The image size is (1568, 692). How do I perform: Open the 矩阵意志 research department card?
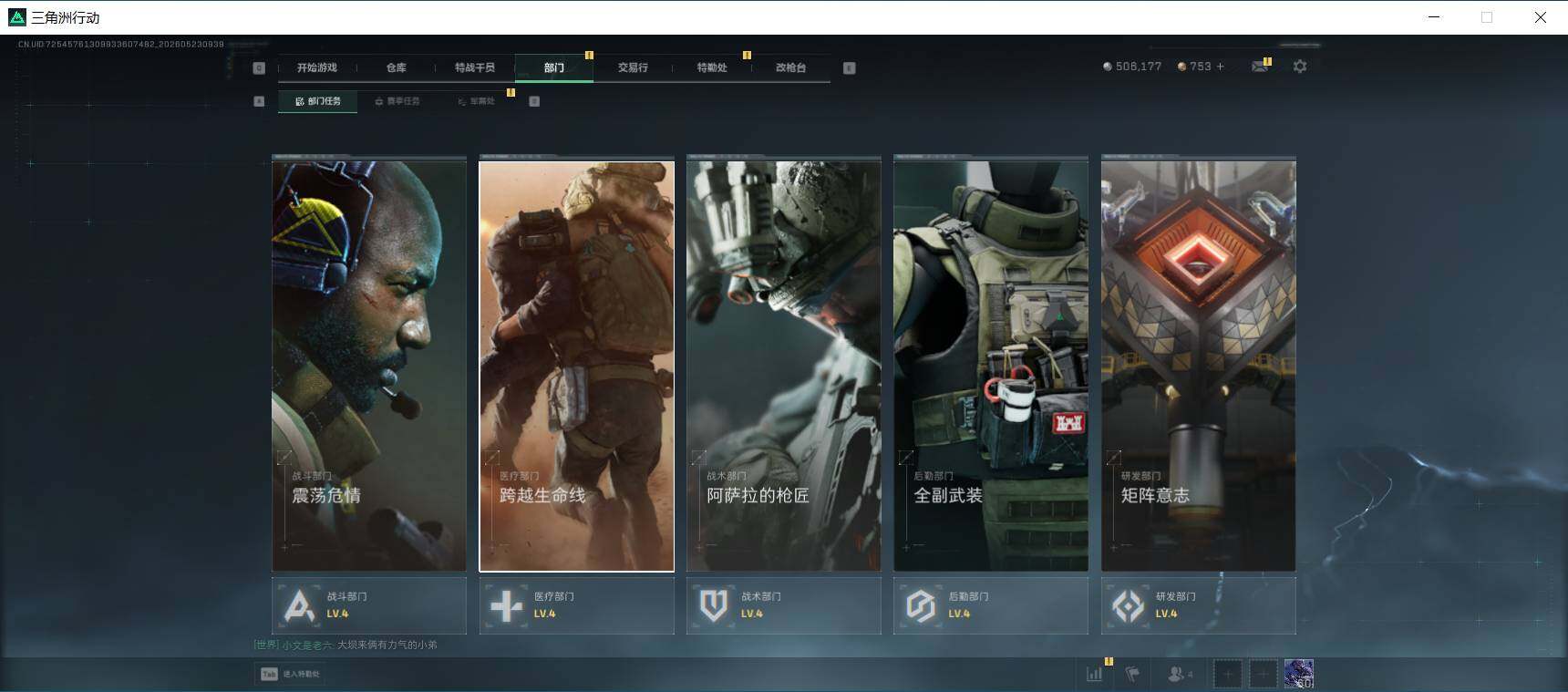tap(1199, 365)
